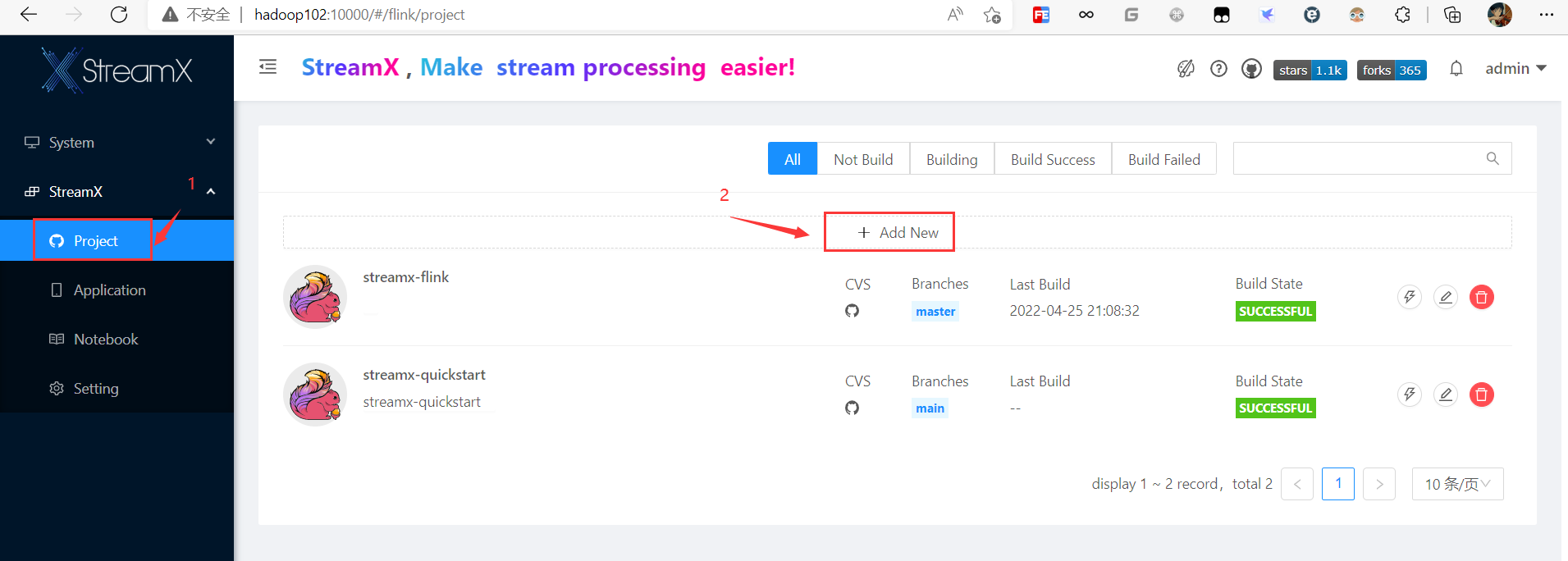The width and height of the screenshot is (1568, 561).
Task: Reload the page using the browser refresh icon
Action: click(x=119, y=15)
